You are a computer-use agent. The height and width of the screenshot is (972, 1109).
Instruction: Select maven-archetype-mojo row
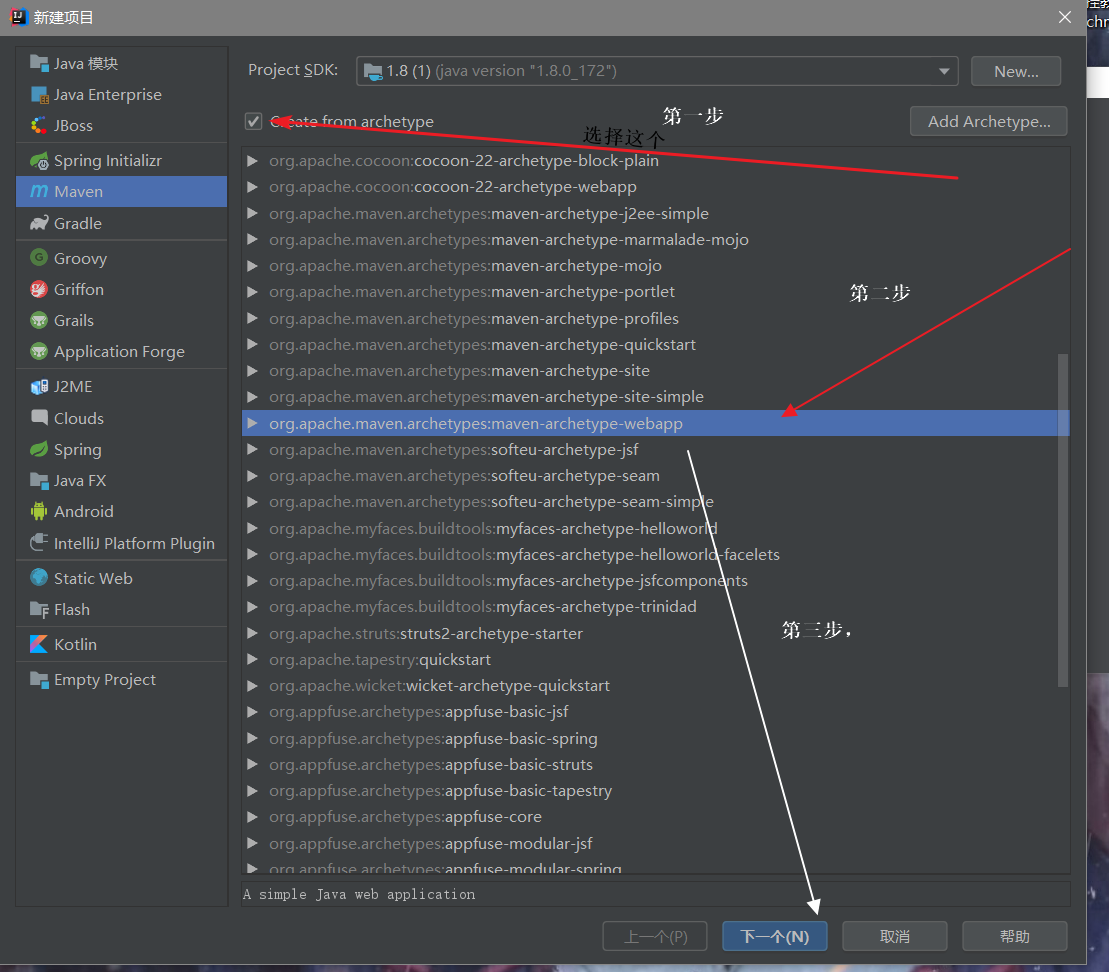pyautogui.click(x=655, y=266)
